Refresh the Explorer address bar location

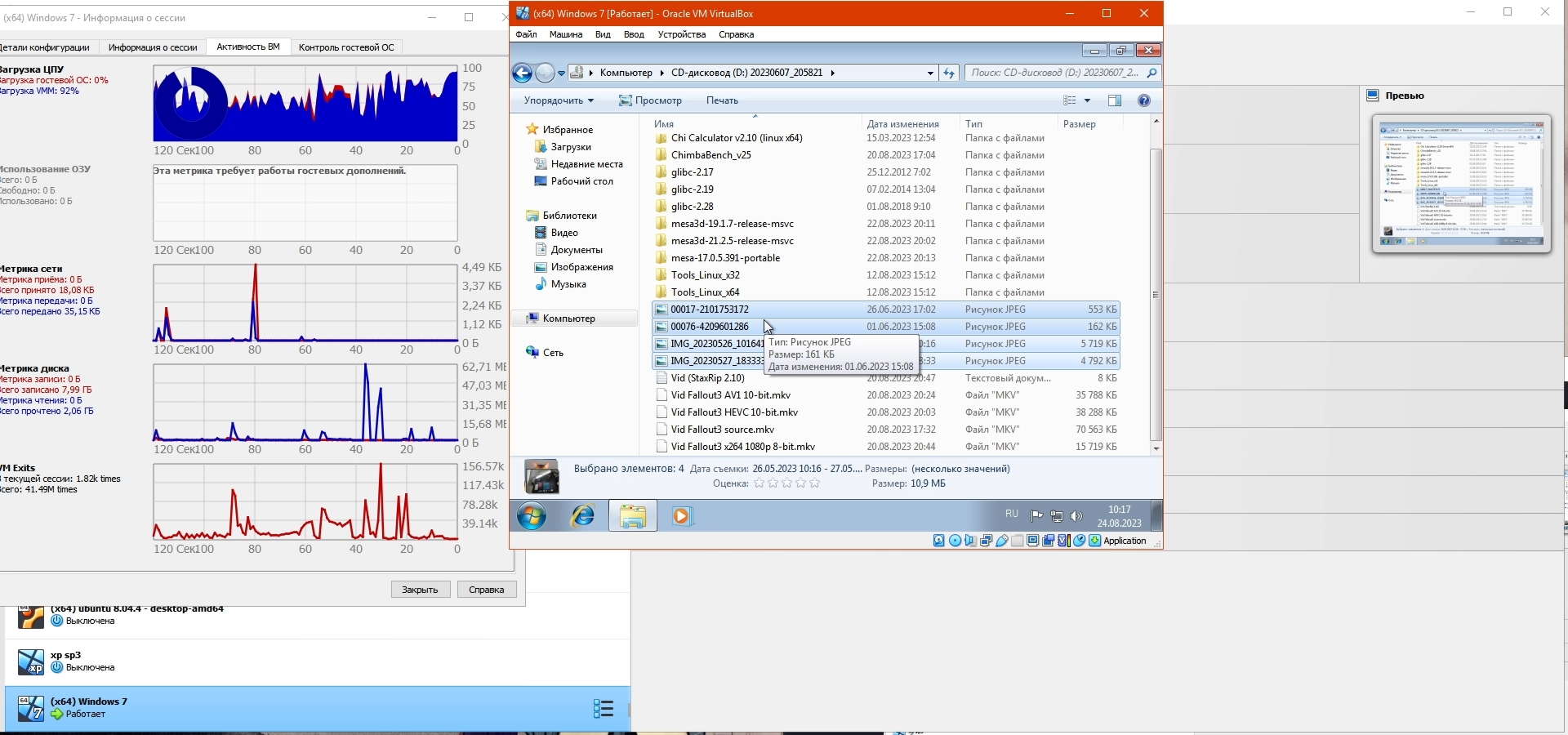tap(949, 73)
